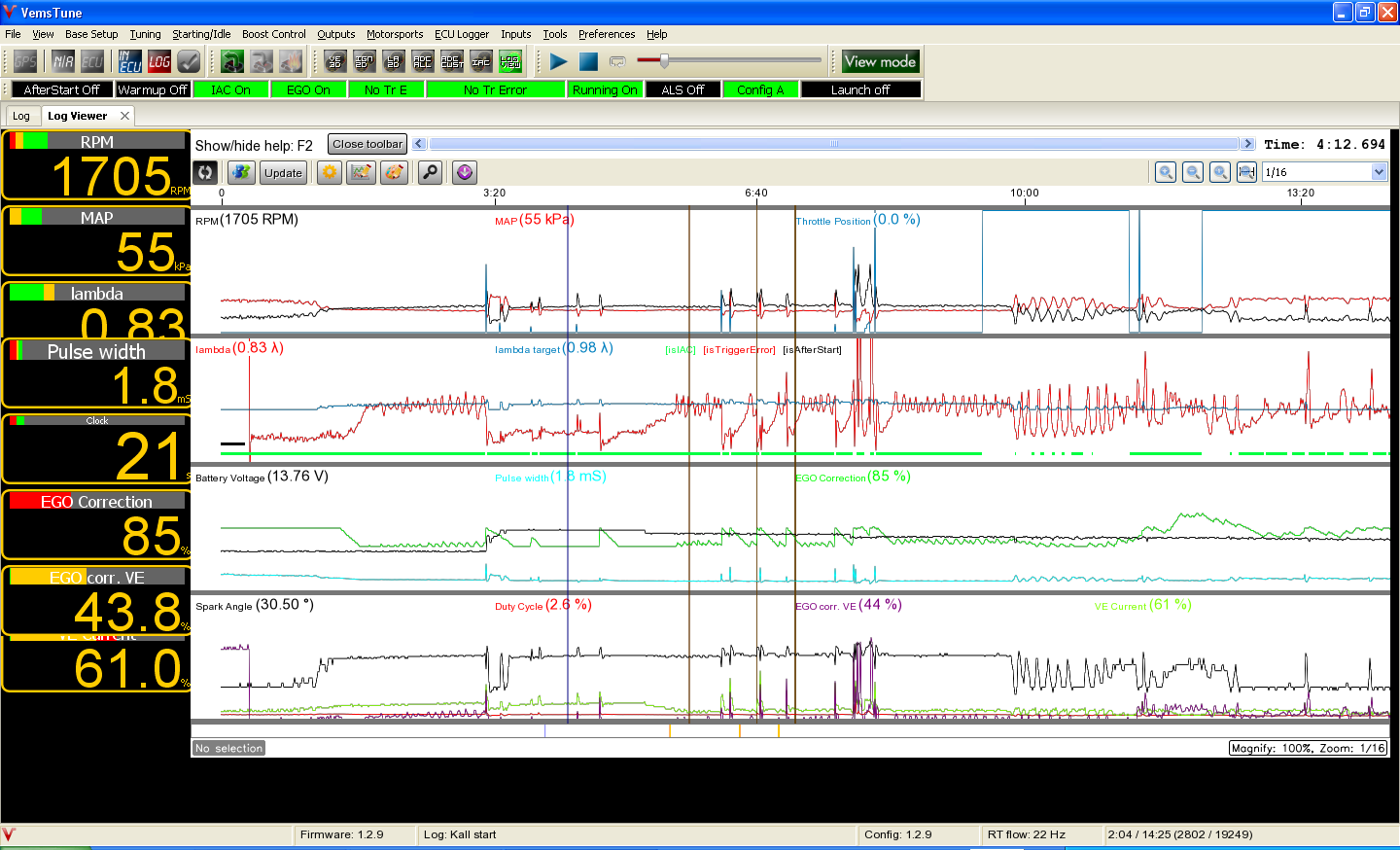Image resolution: width=1400 pixels, height=850 pixels.
Task: Click the red LOG icon
Action: 159,62
